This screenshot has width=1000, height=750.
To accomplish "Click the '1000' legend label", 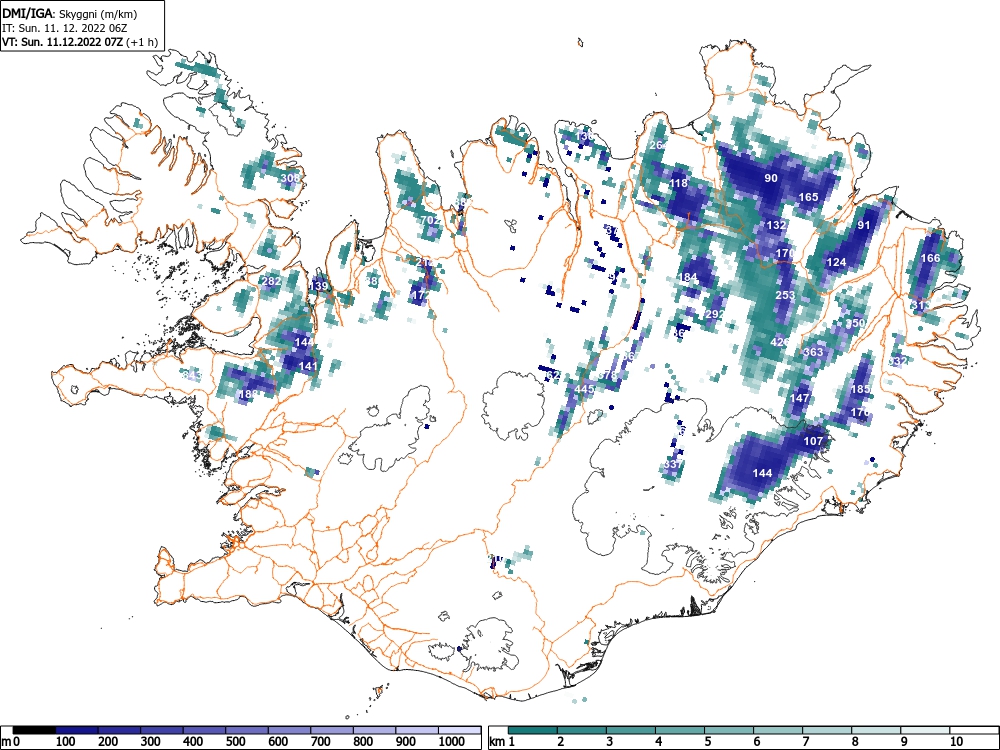I will click(x=452, y=742).
